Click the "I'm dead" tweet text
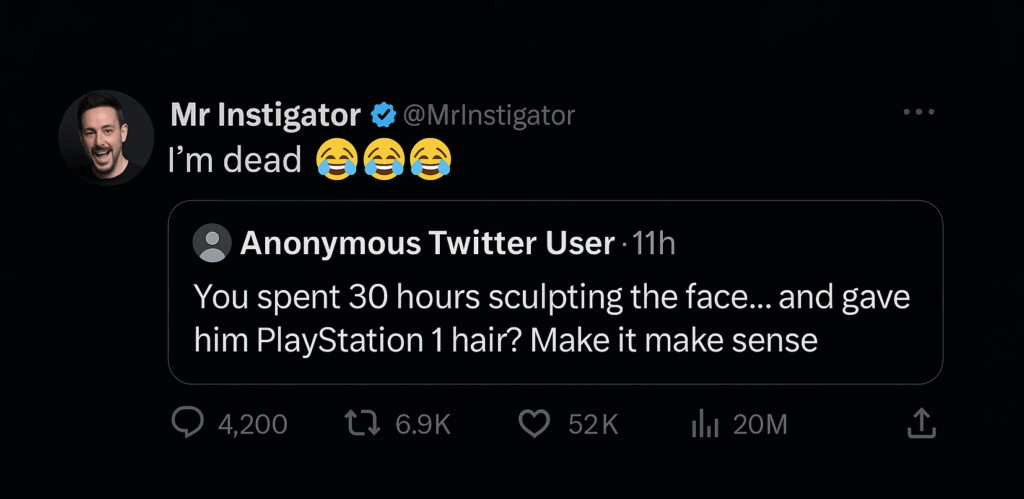1024x499 pixels. point(235,159)
